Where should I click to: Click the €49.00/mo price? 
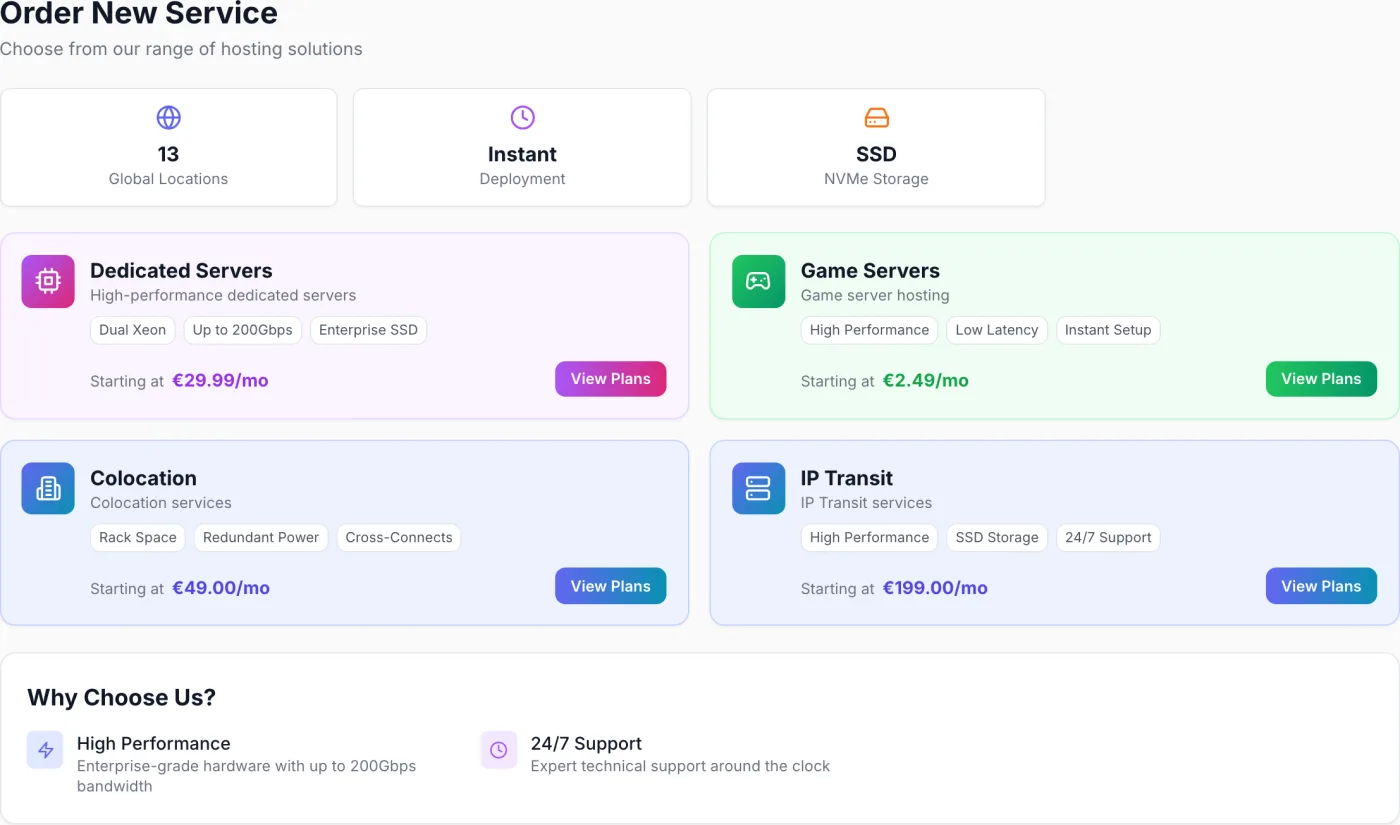click(221, 588)
